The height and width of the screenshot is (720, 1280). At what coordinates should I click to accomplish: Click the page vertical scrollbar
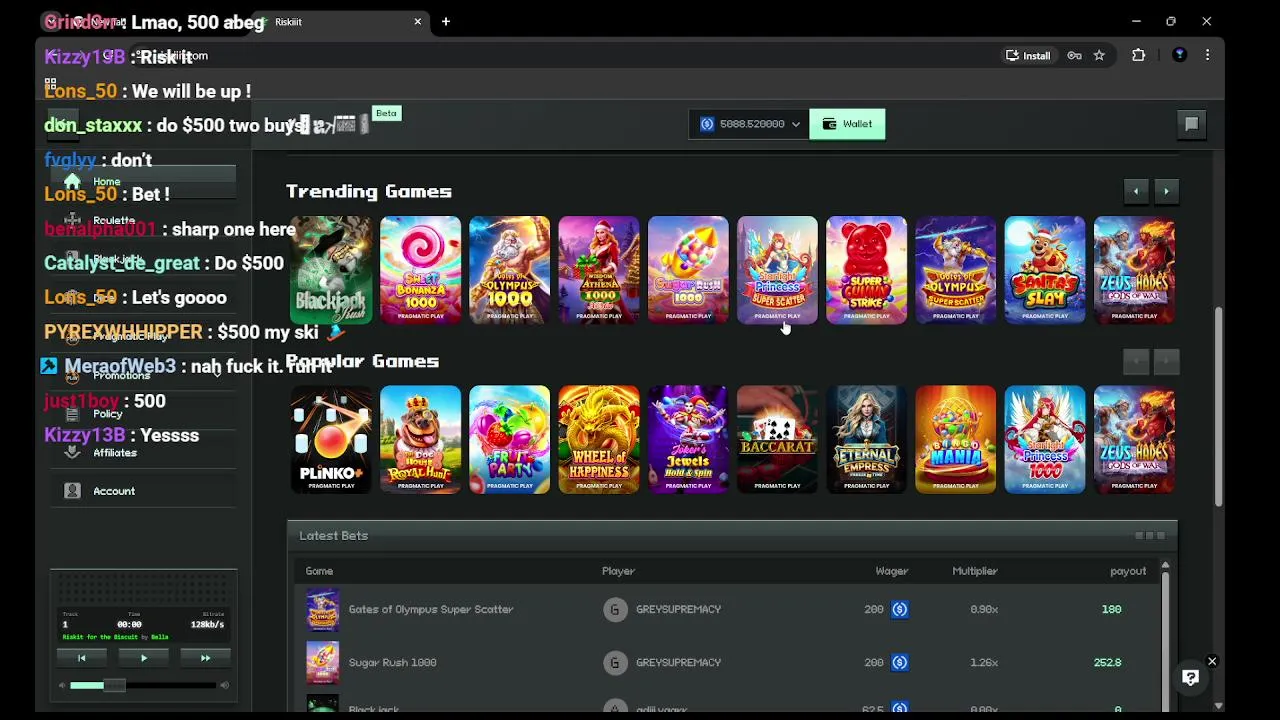click(x=1218, y=405)
